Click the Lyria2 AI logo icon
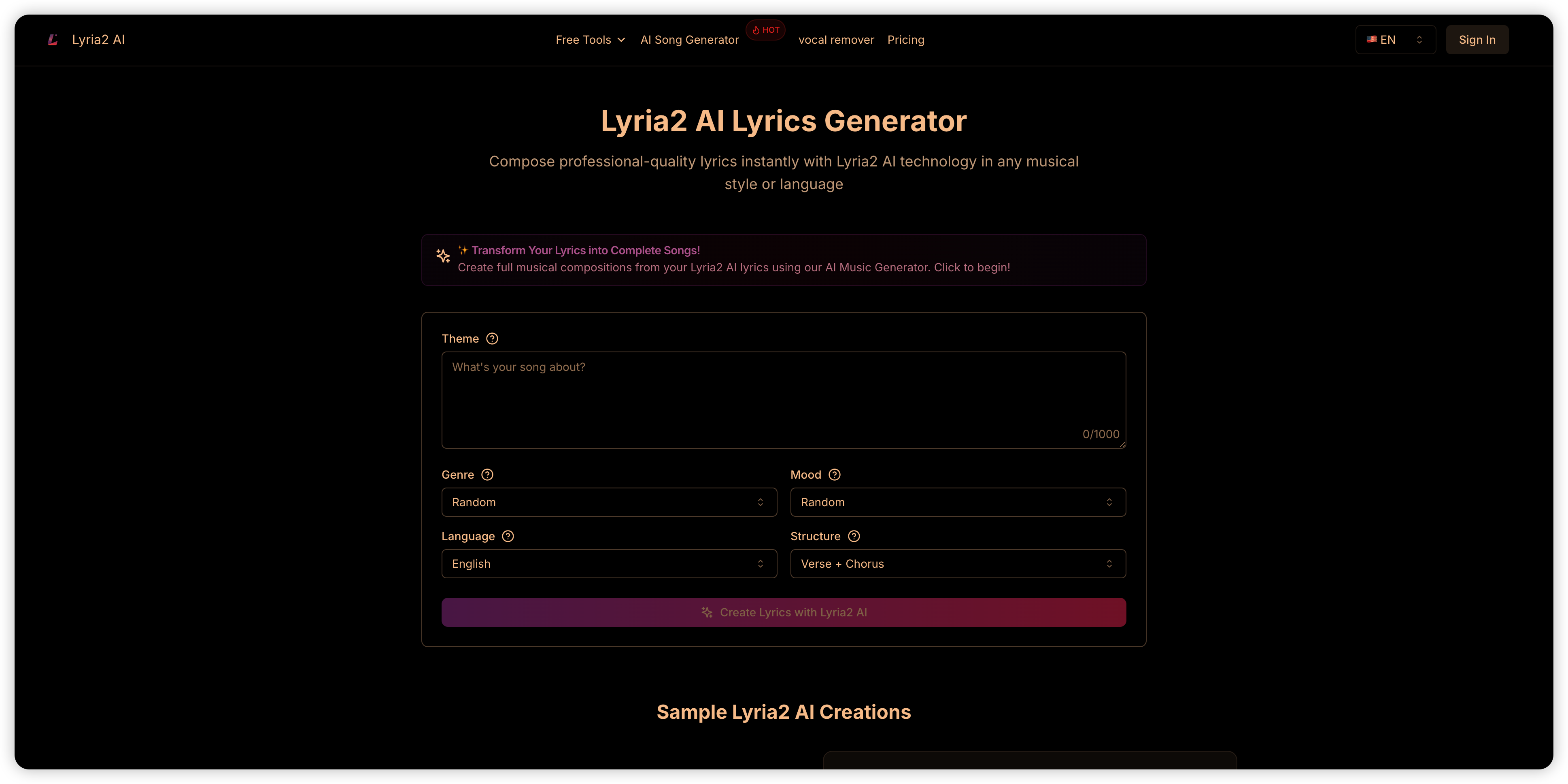The height and width of the screenshot is (784, 1568). [53, 39]
